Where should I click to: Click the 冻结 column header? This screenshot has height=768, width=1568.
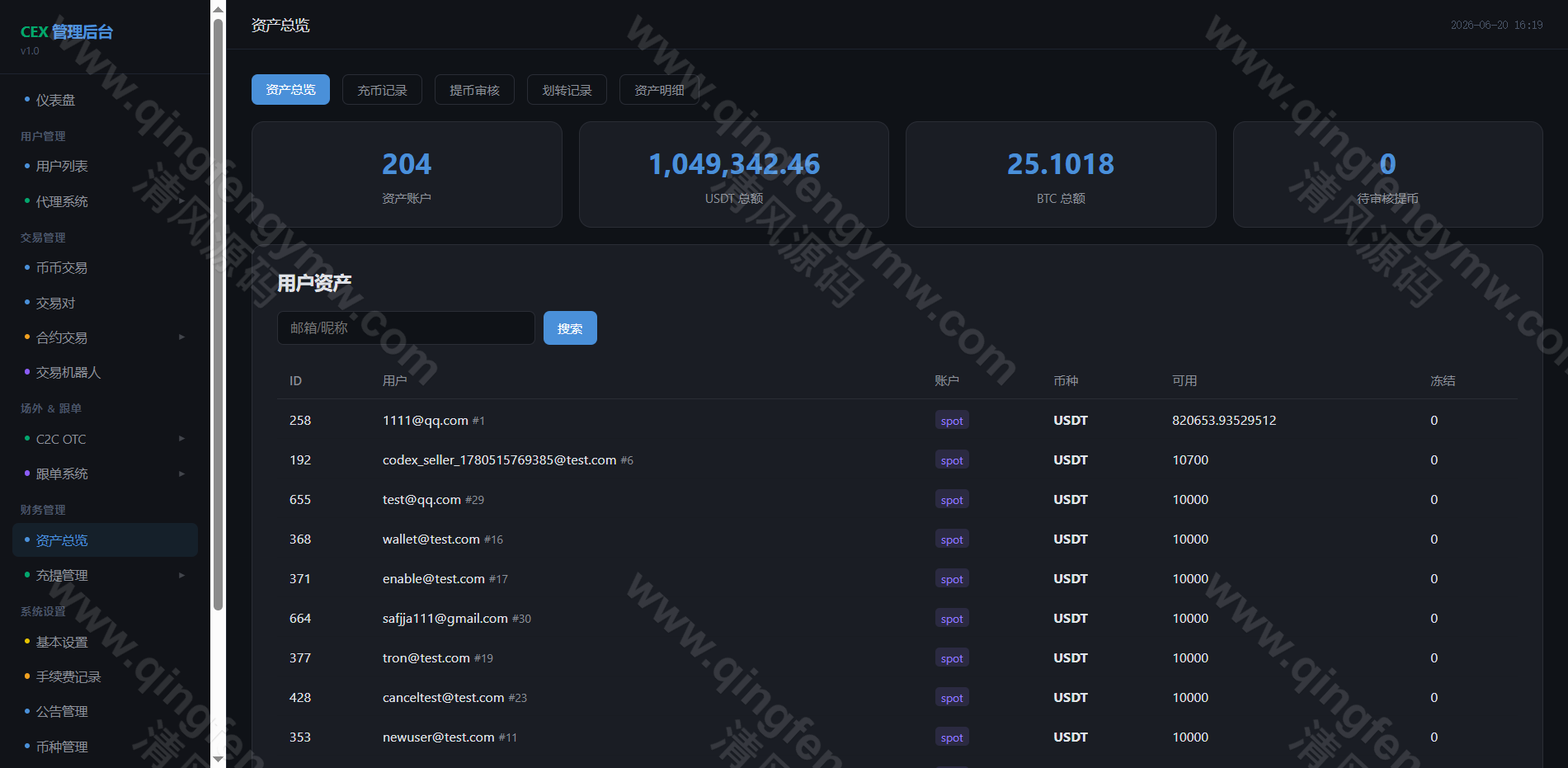click(1443, 381)
